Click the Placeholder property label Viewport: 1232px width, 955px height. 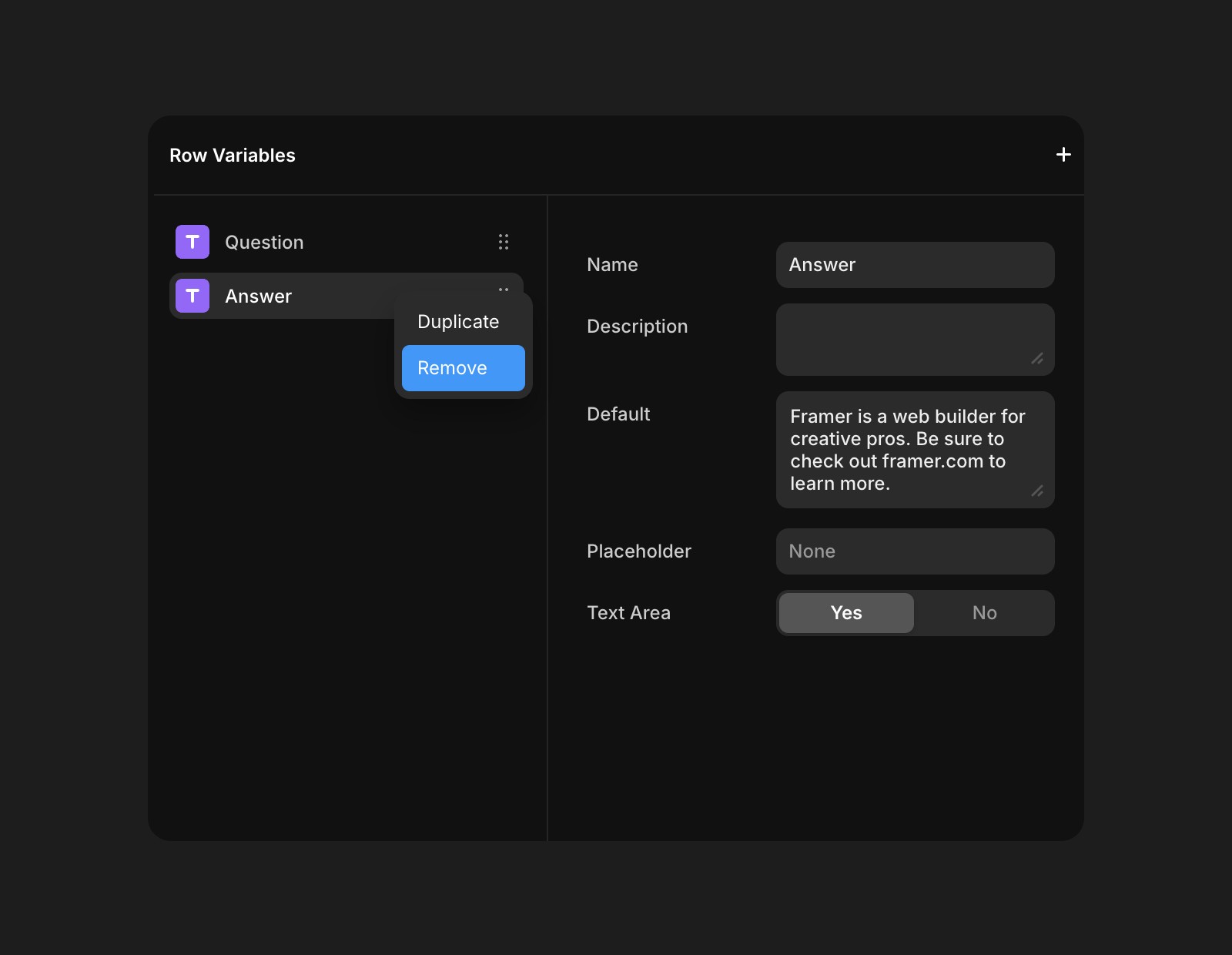[x=639, y=551]
